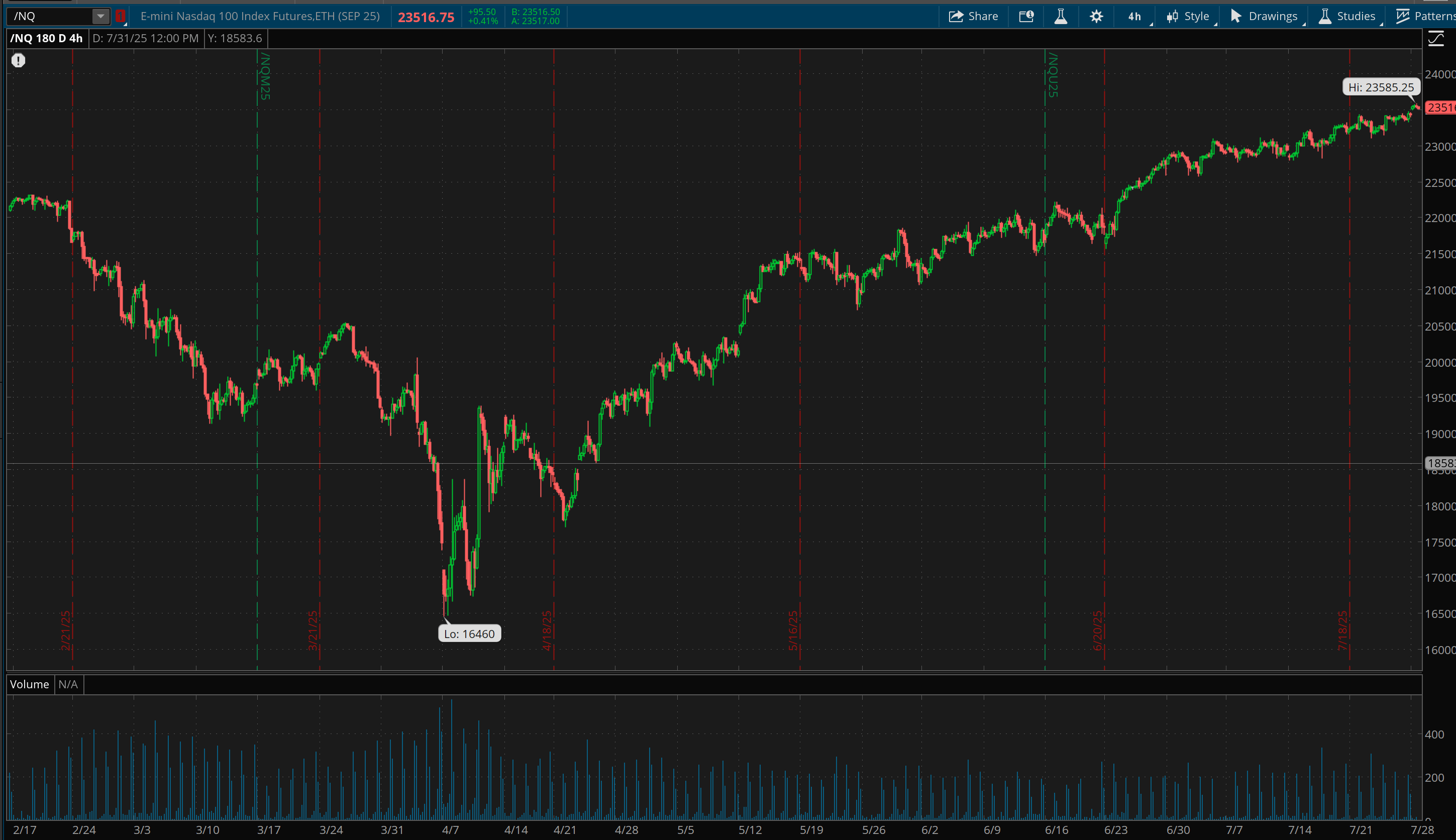
Task: Click the Style candlestick icon
Action: [1172, 16]
